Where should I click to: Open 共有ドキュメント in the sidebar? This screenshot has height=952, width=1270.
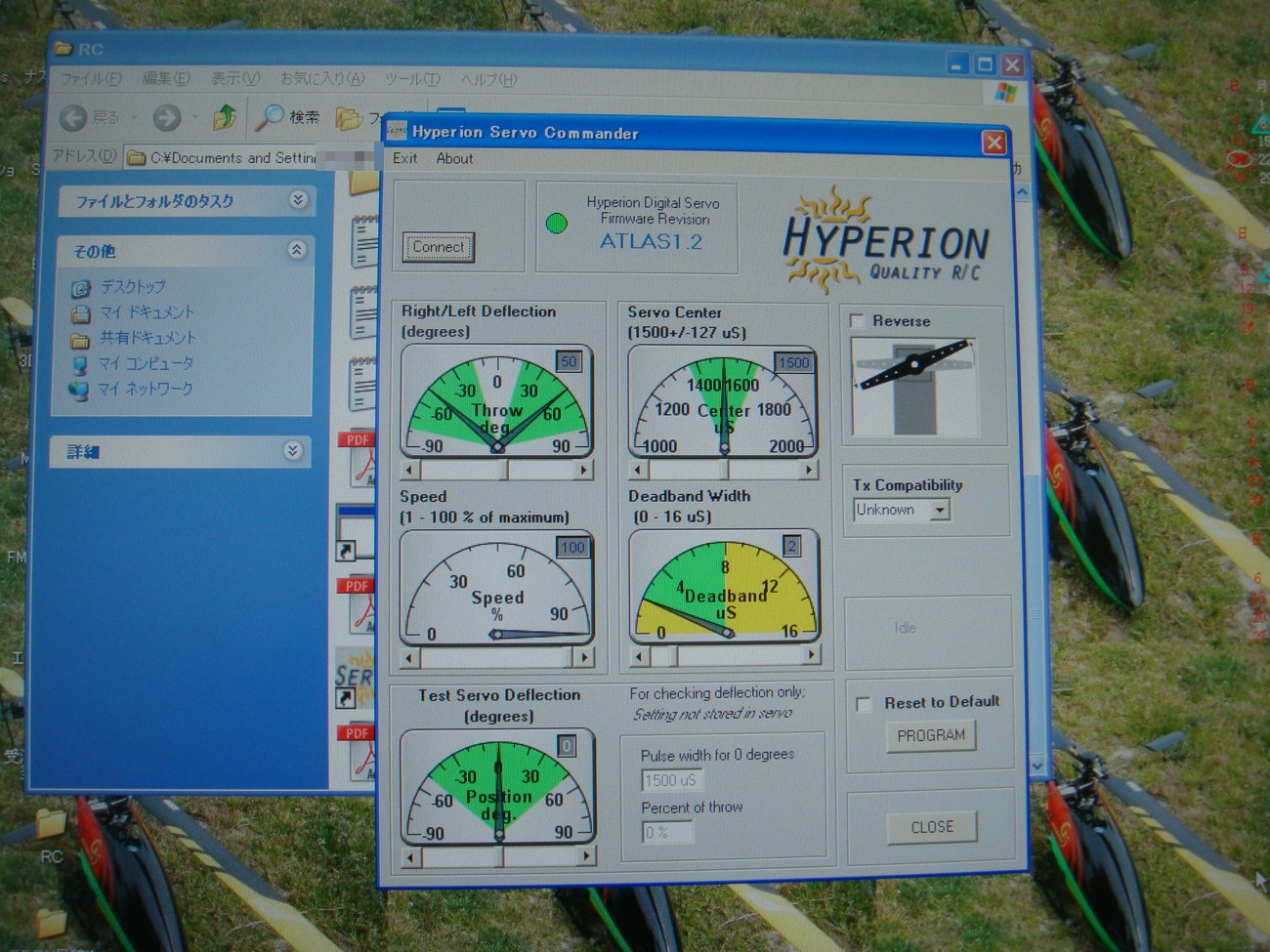[134, 338]
